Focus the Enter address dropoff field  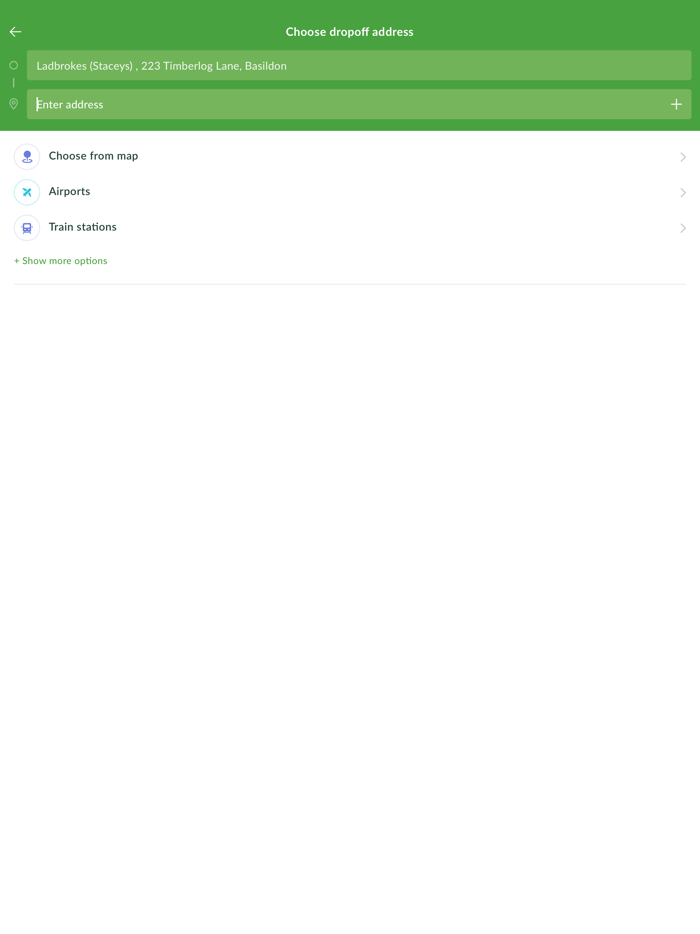359,104
